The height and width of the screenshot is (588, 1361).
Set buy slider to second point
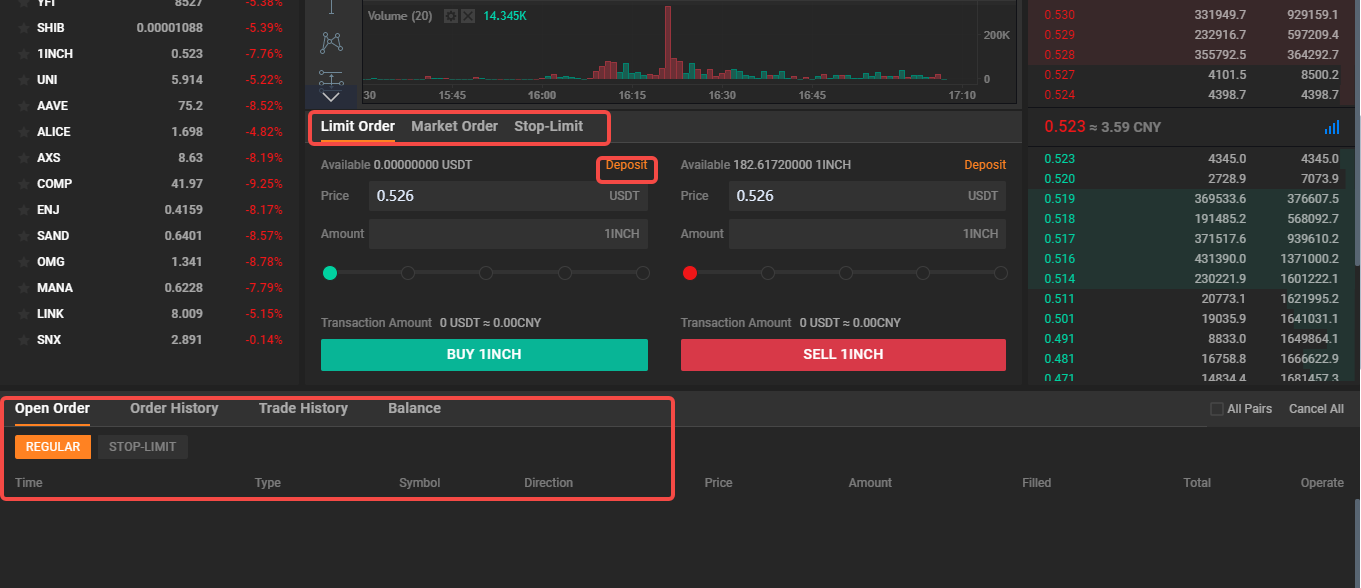[408, 273]
